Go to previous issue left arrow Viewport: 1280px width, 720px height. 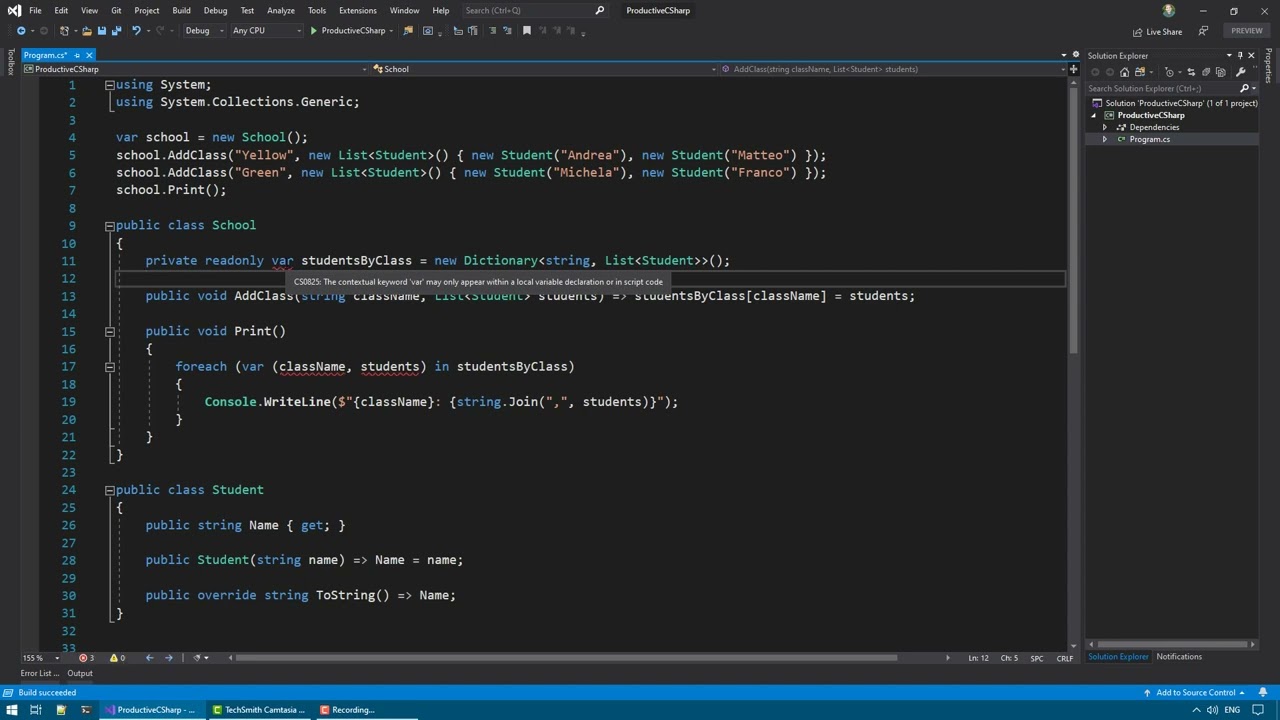(149, 658)
